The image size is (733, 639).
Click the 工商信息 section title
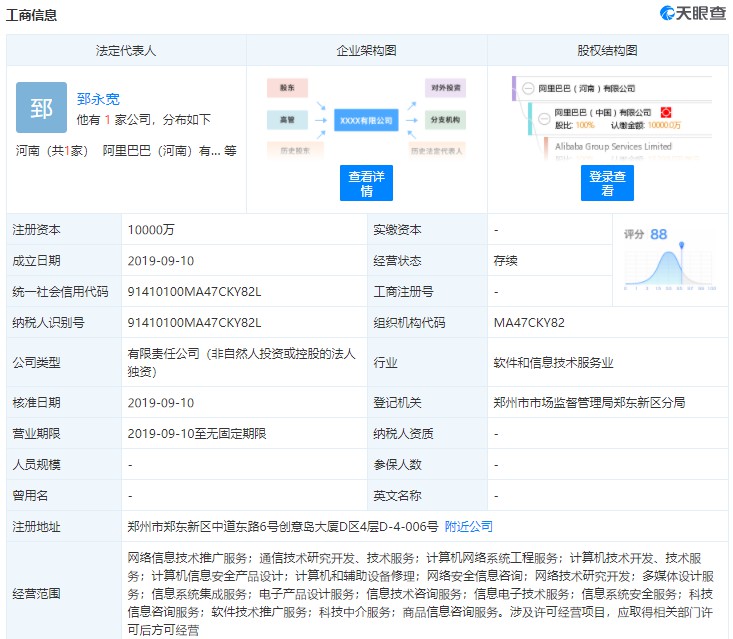coord(31,15)
